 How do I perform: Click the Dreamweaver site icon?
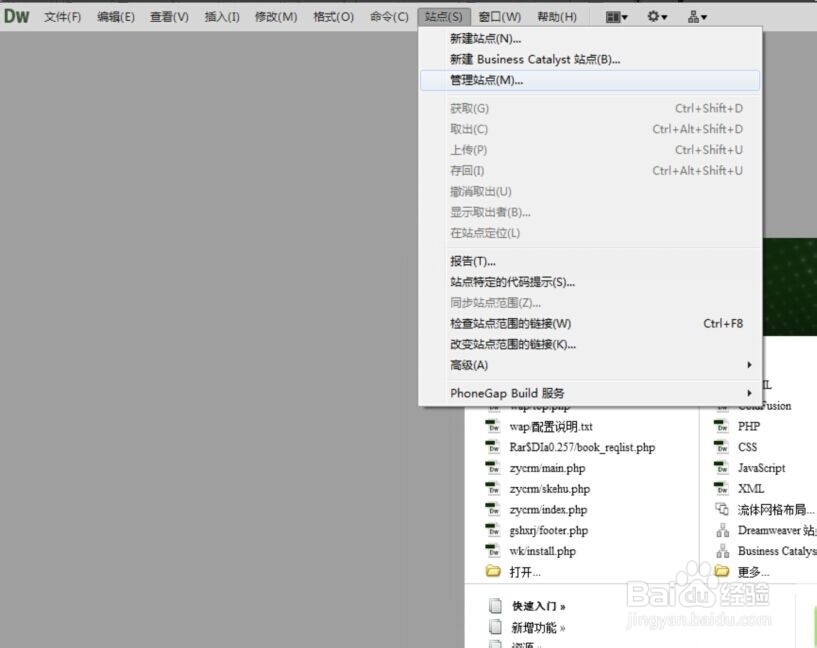[722, 530]
